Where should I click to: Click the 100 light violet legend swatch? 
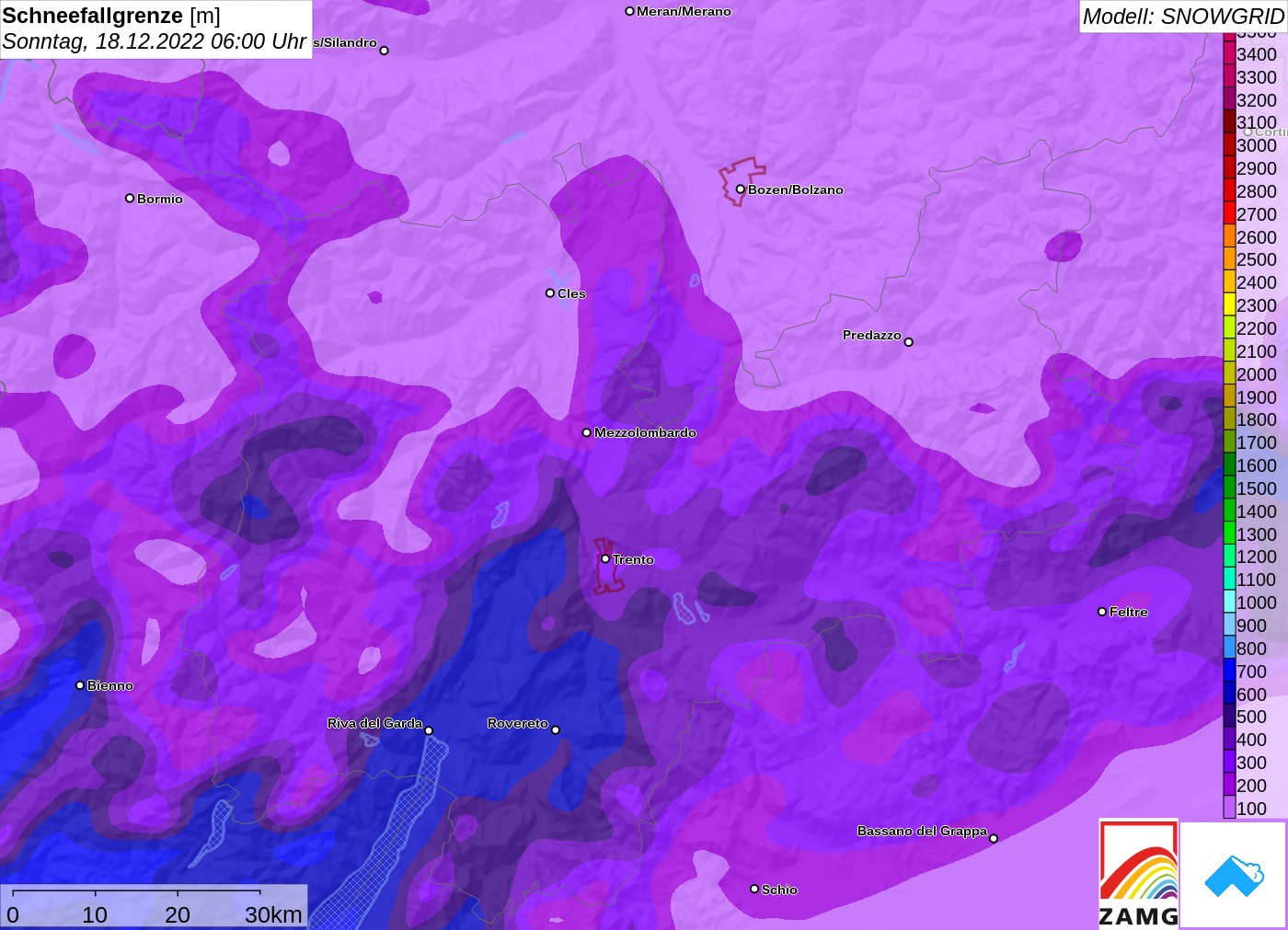(1229, 809)
